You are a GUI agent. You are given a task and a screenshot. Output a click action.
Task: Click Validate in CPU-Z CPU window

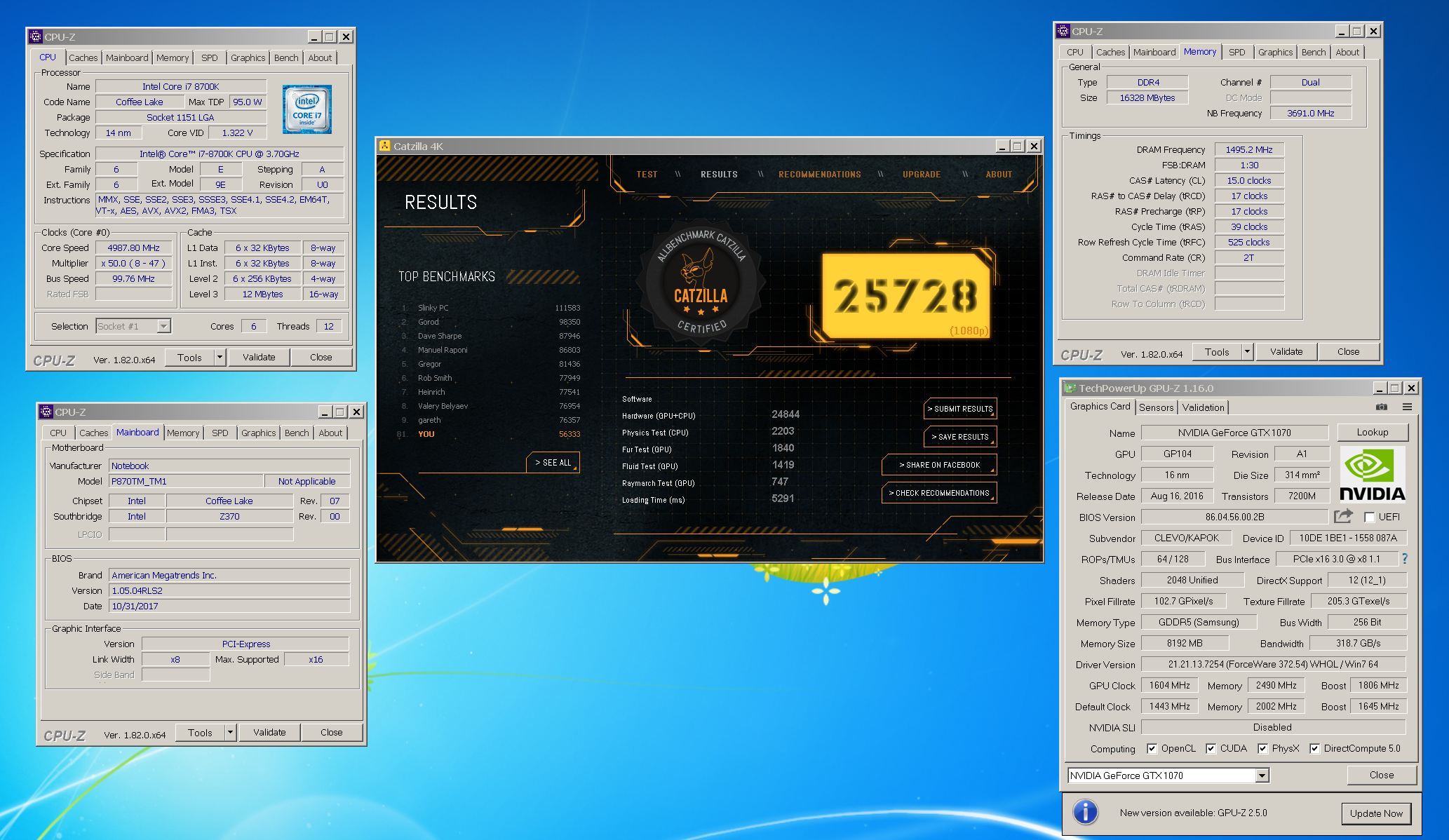pyautogui.click(x=259, y=358)
